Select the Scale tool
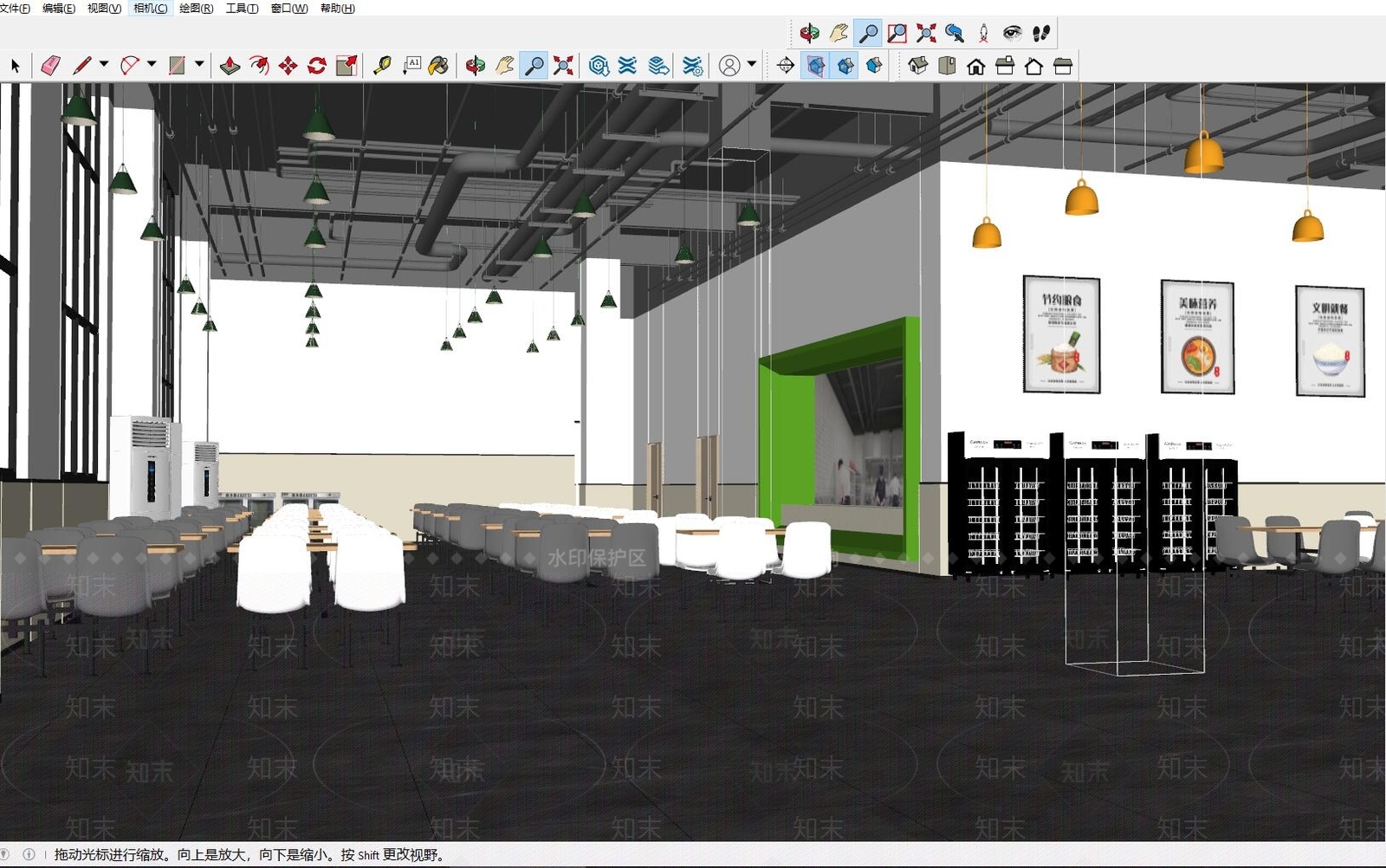The image size is (1386, 868). pyautogui.click(x=346, y=66)
